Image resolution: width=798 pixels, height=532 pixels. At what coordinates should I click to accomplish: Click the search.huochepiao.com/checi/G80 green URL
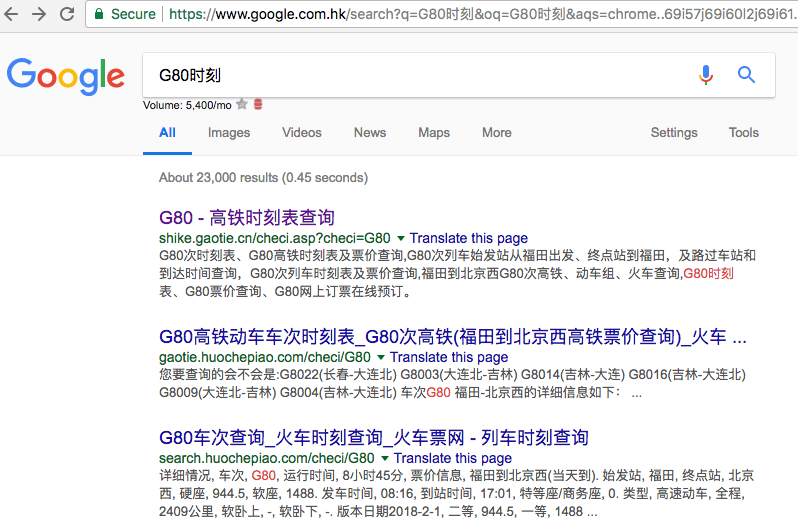[267, 458]
